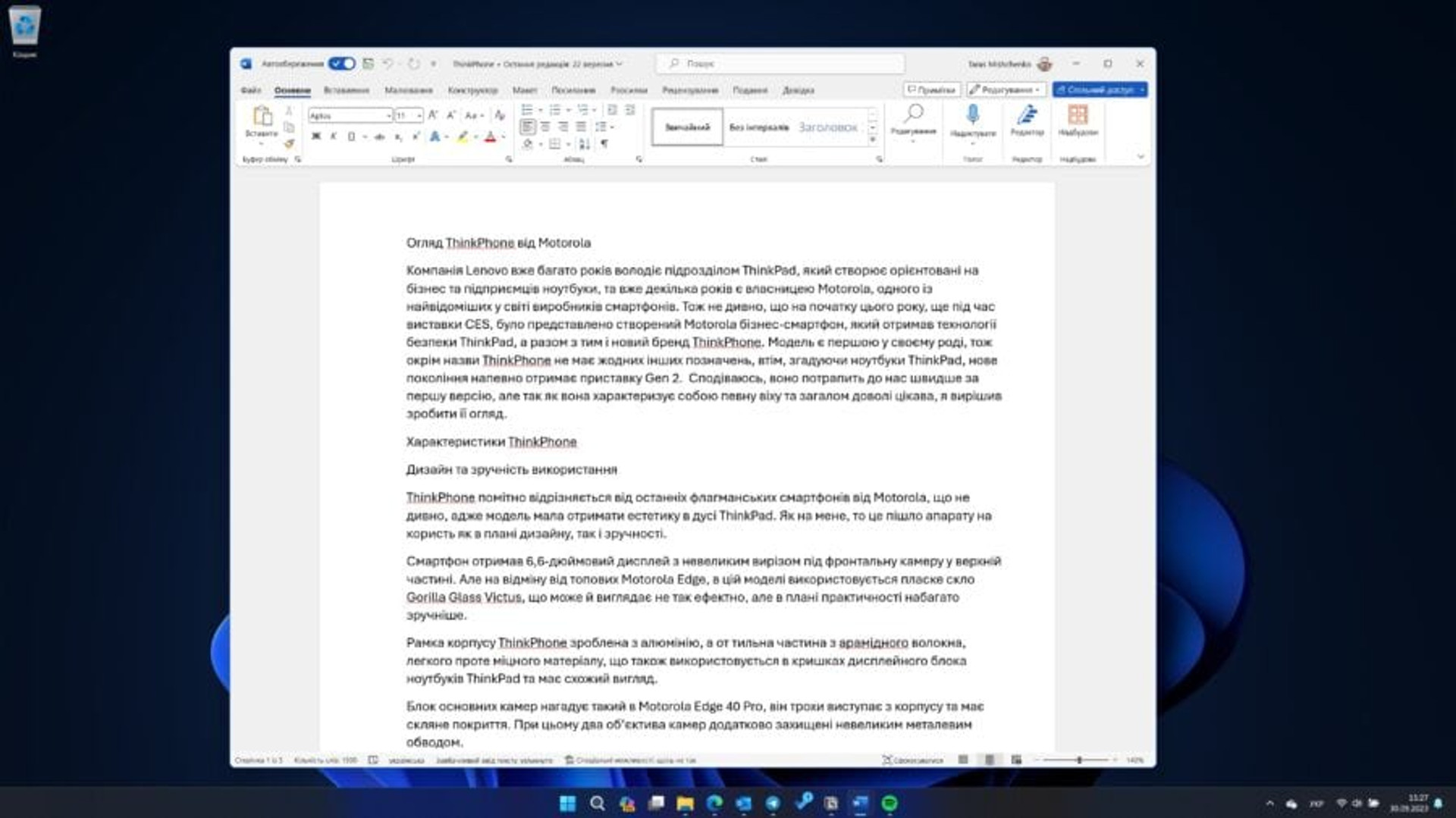
Task: Increase the font size
Action: 433,115
